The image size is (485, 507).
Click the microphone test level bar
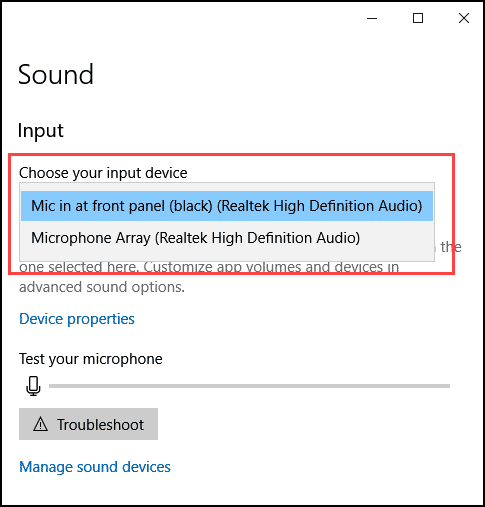point(249,386)
